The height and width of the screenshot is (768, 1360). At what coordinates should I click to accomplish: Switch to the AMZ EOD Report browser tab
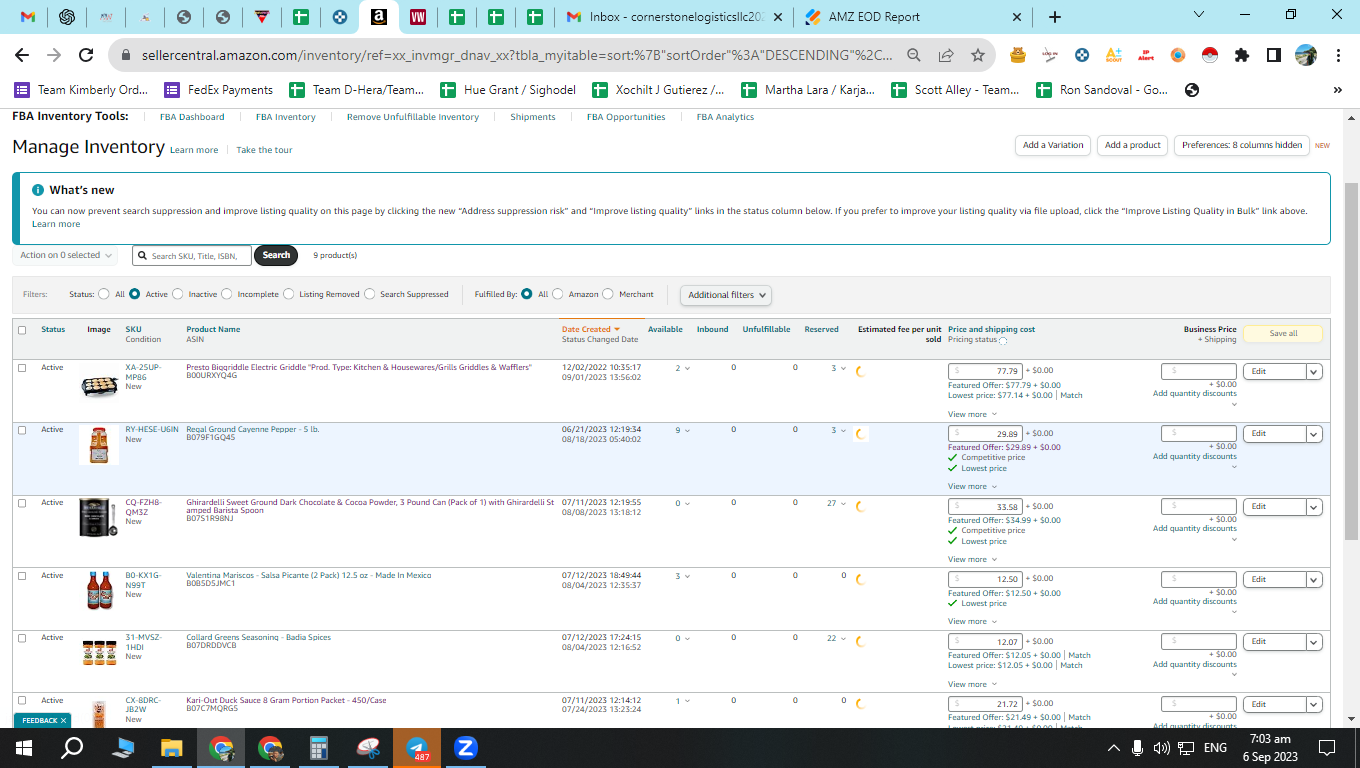point(915,17)
